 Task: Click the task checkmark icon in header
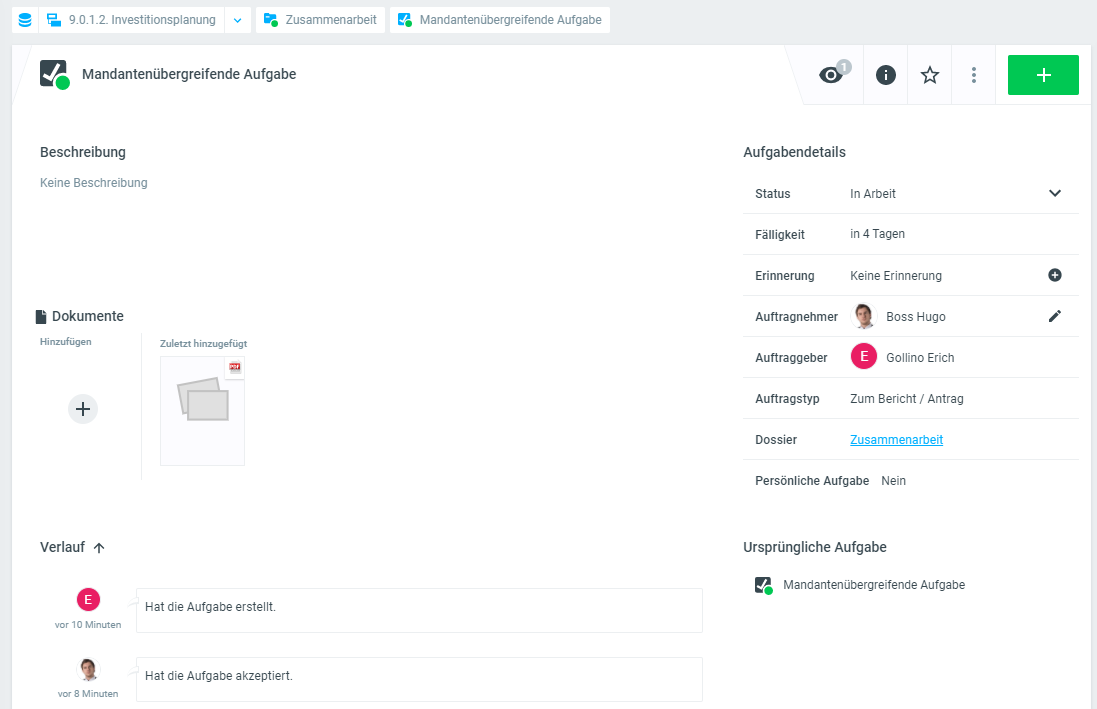(54, 74)
